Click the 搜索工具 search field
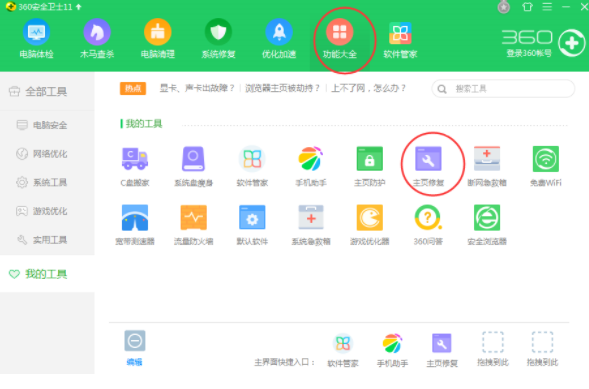The image size is (589, 389). point(503,89)
